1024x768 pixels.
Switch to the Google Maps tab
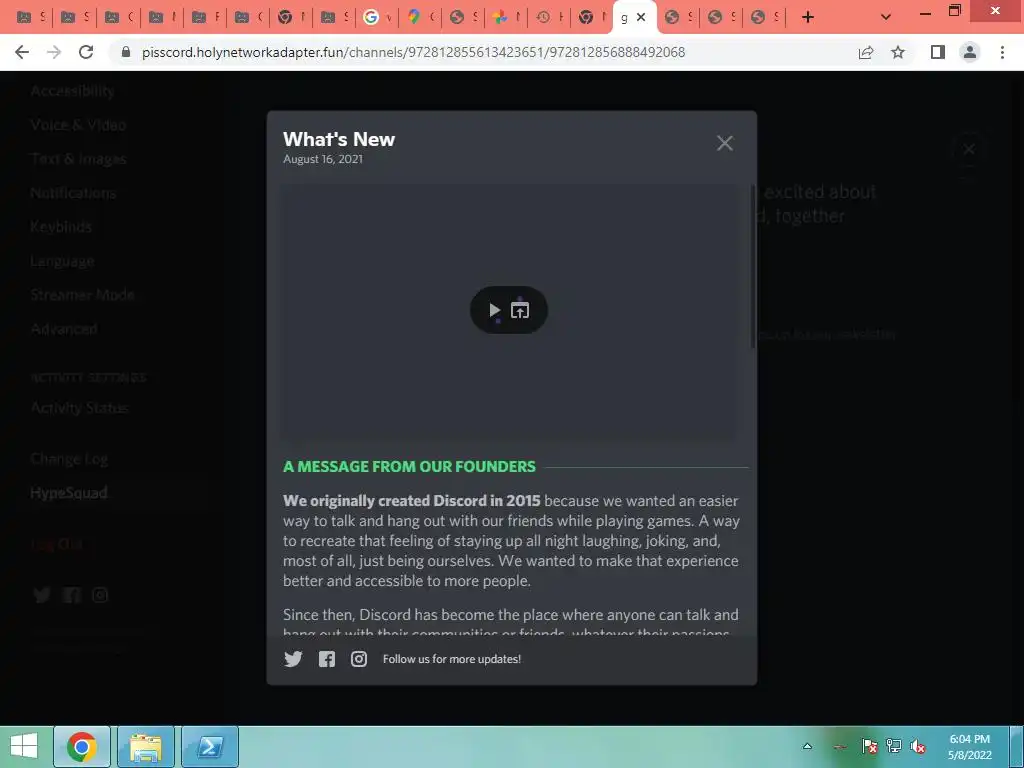tap(419, 17)
